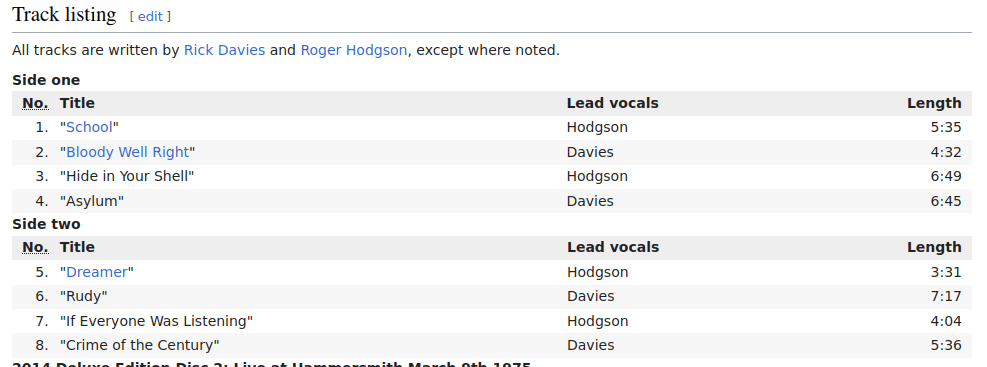Open the Roger Hodgson link

coord(354,50)
